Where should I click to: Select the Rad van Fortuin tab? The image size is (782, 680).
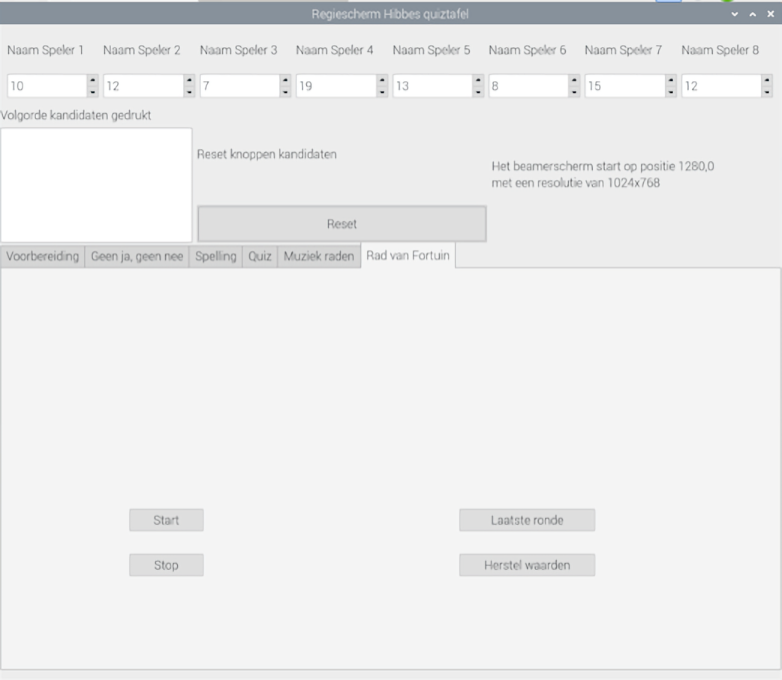(x=408, y=255)
